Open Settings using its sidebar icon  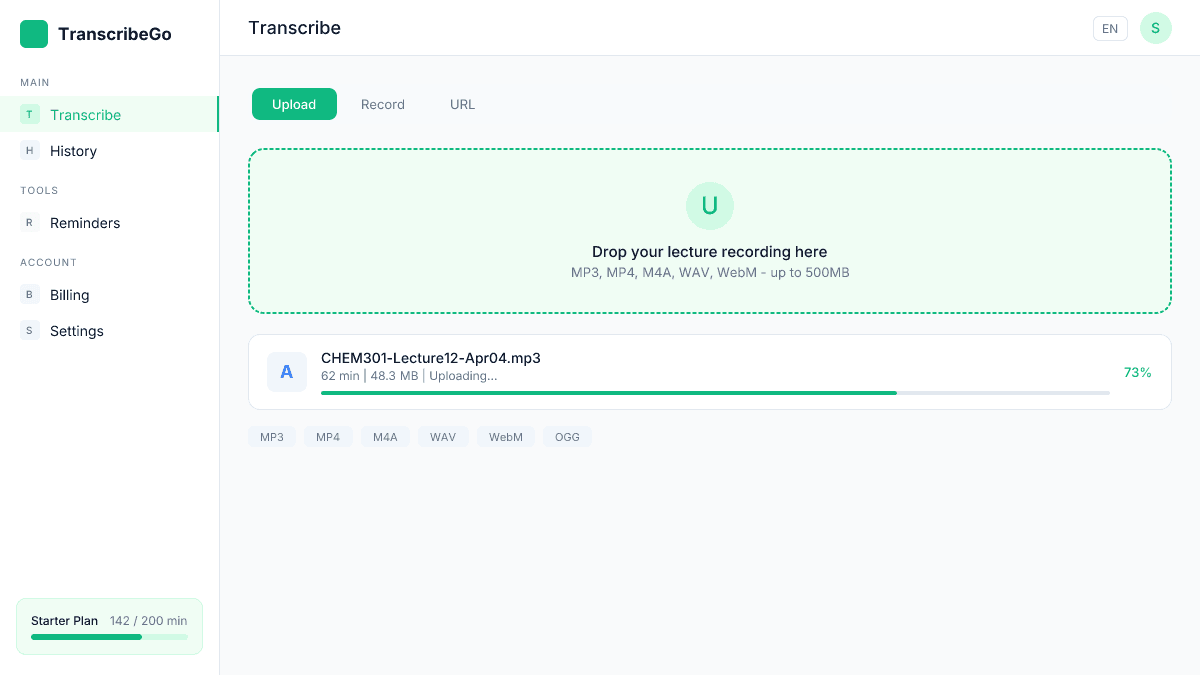point(29,331)
